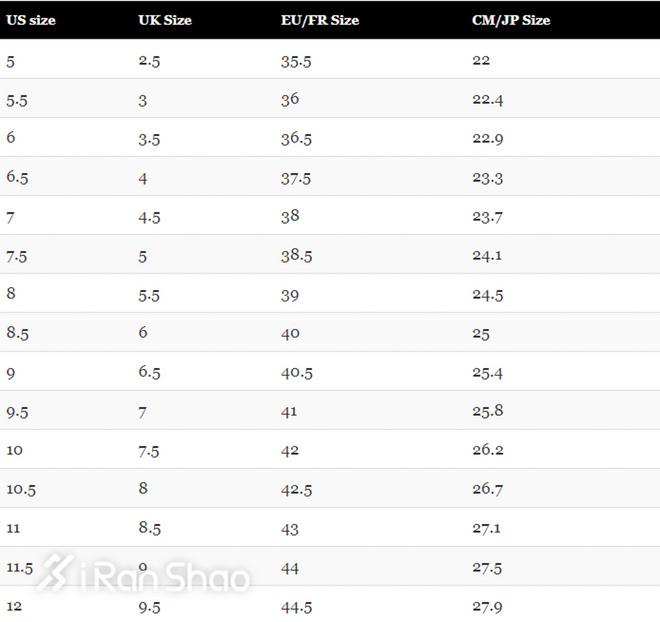Click the 38.5 EU/FR size value
Viewport: 660px width, 622px height.
pos(296,255)
